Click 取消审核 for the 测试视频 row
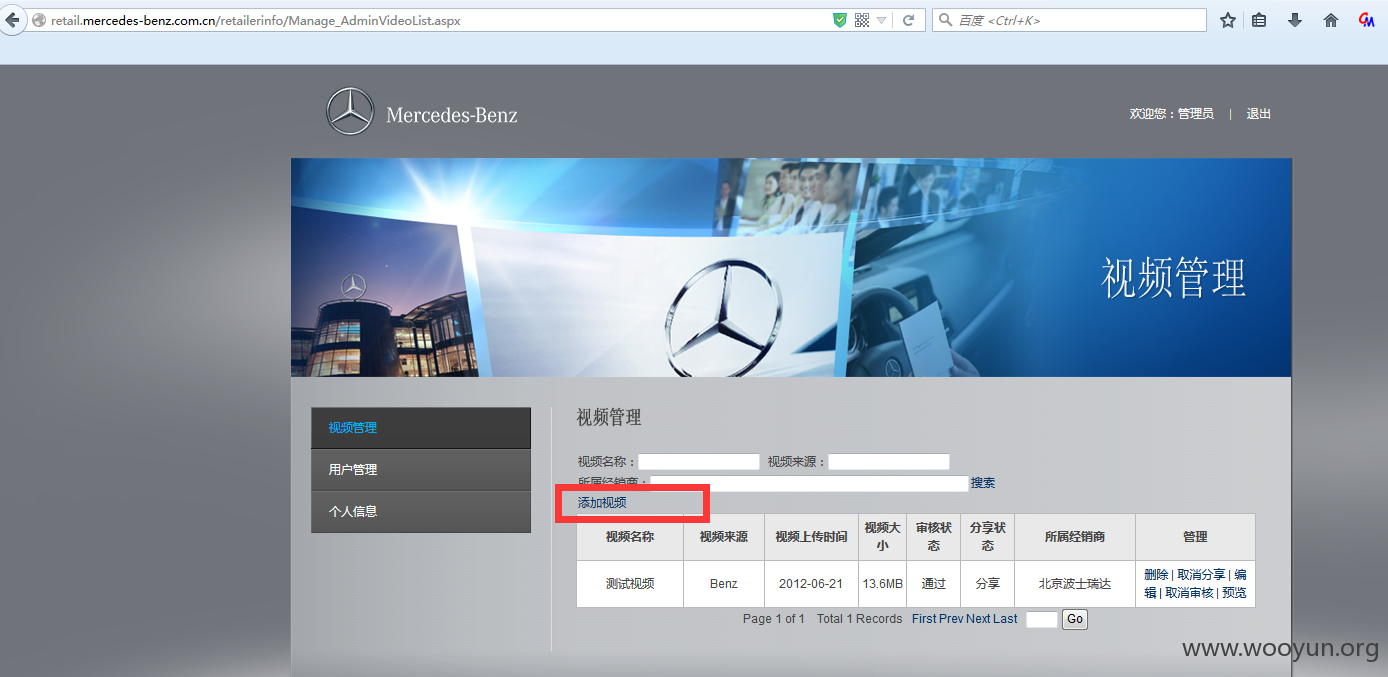Screen dimensions: 1388x677 (1189, 593)
